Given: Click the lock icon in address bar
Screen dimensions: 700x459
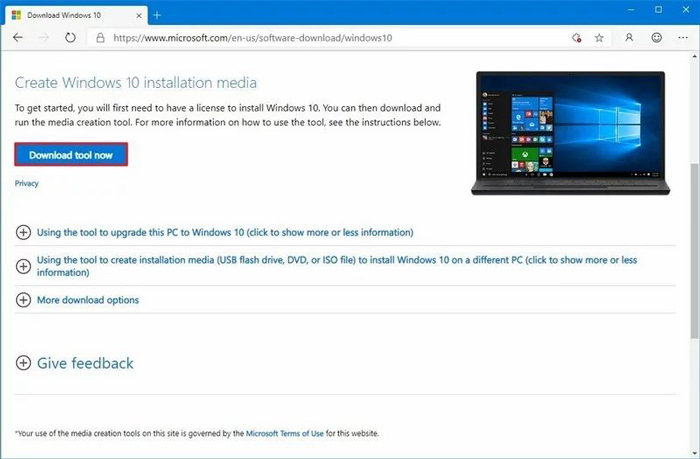Looking at the screenshot, I should pos(99,37).
